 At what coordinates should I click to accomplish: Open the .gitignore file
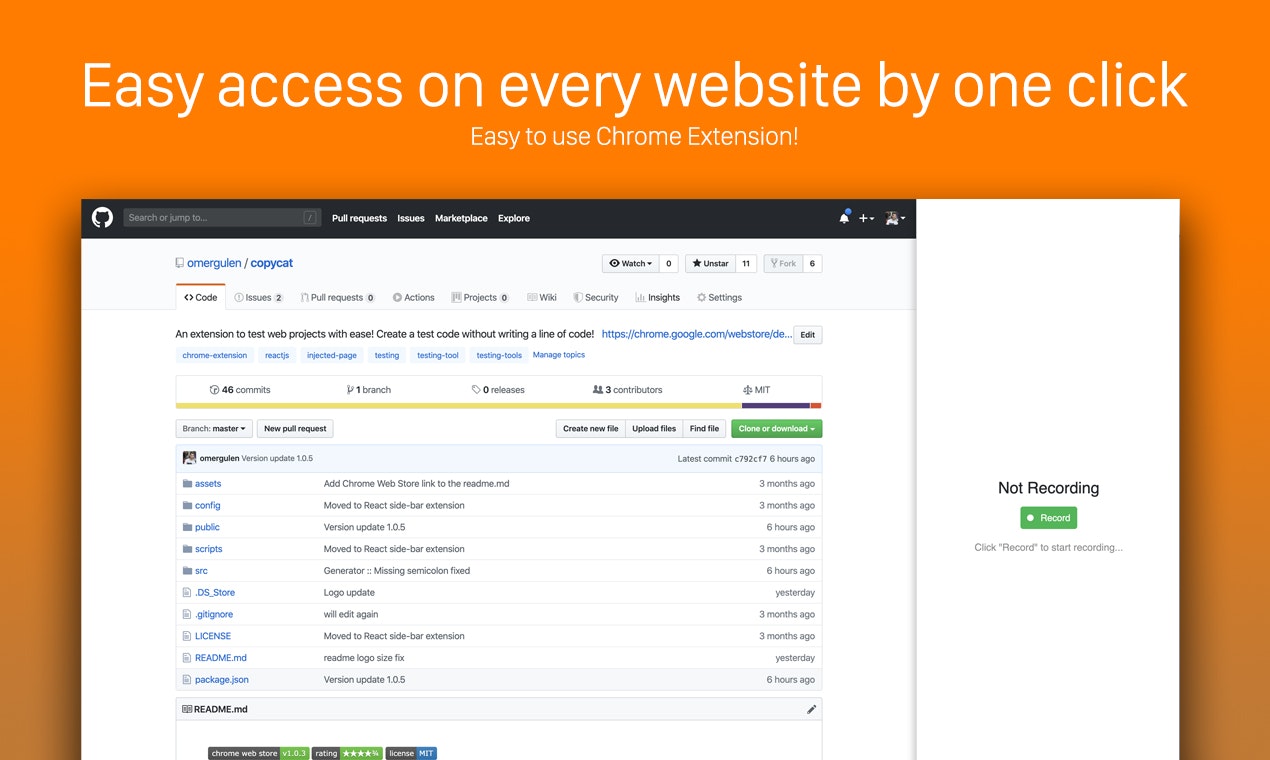(x=214, y=614)
